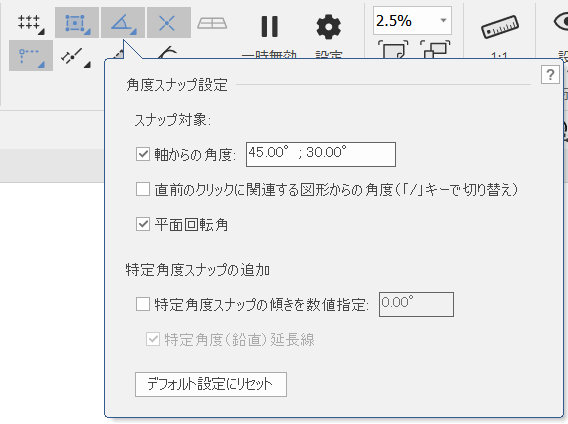The image size is (568, 424).
Task: Click the fit-to-objects zoom icon
Action: [435, 50]
